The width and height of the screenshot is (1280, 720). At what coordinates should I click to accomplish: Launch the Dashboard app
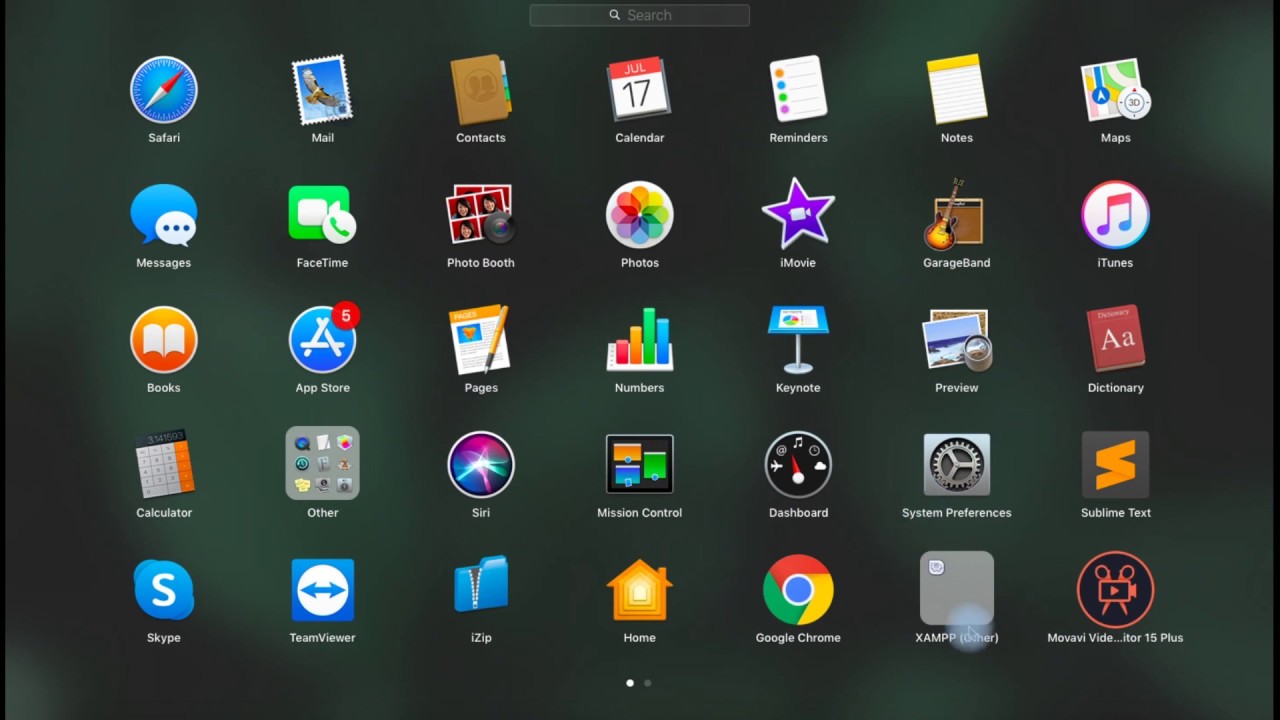pos(798,465)
